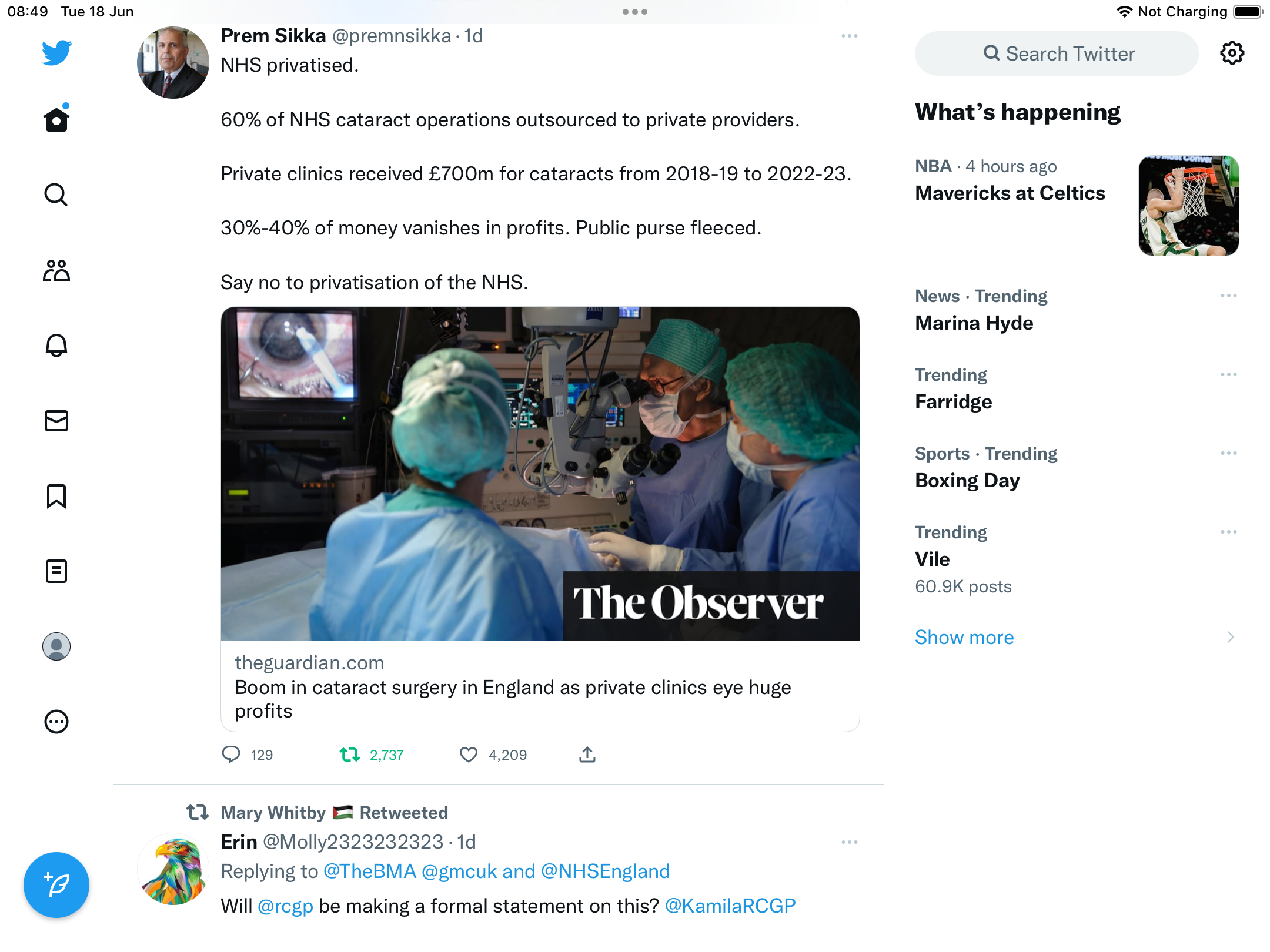Open the NBA basketball thumbnail

pyautogui.click(x=1189, y=206)
